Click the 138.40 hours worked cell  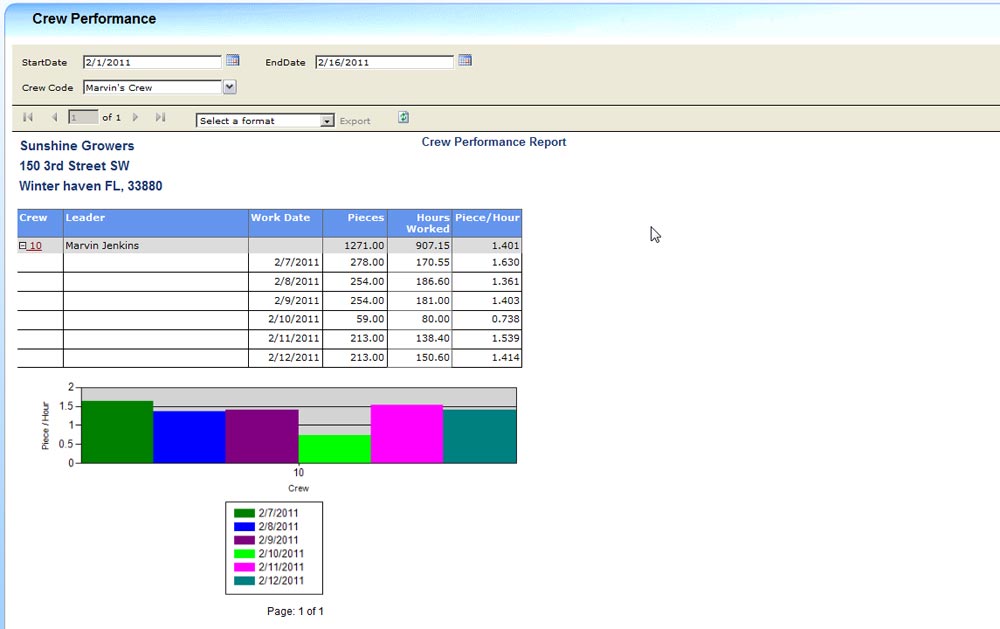[420, 338]
